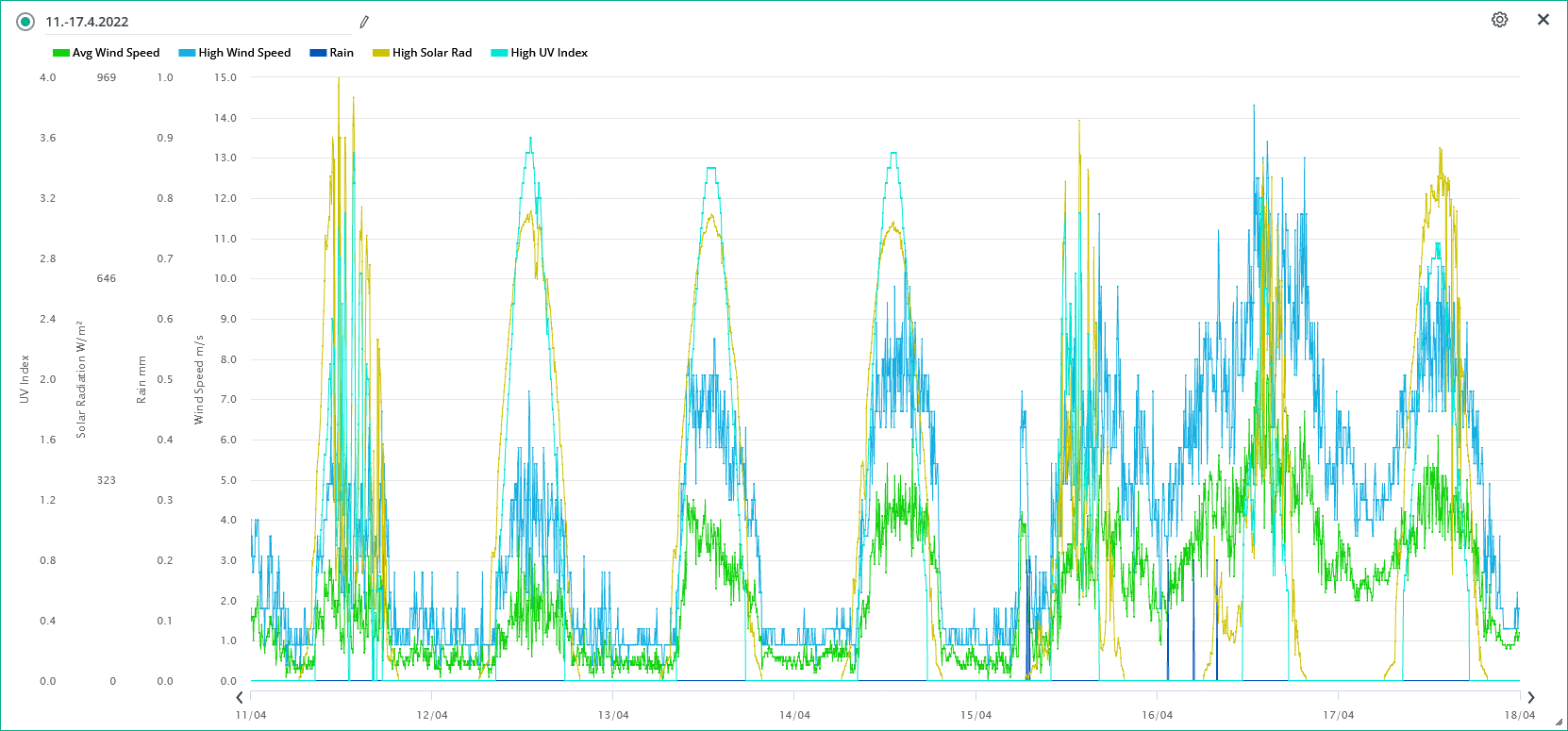Click the yellow High Solar Rad swatch
This screenshot has width=1568, height=731.
pos(381,53)
